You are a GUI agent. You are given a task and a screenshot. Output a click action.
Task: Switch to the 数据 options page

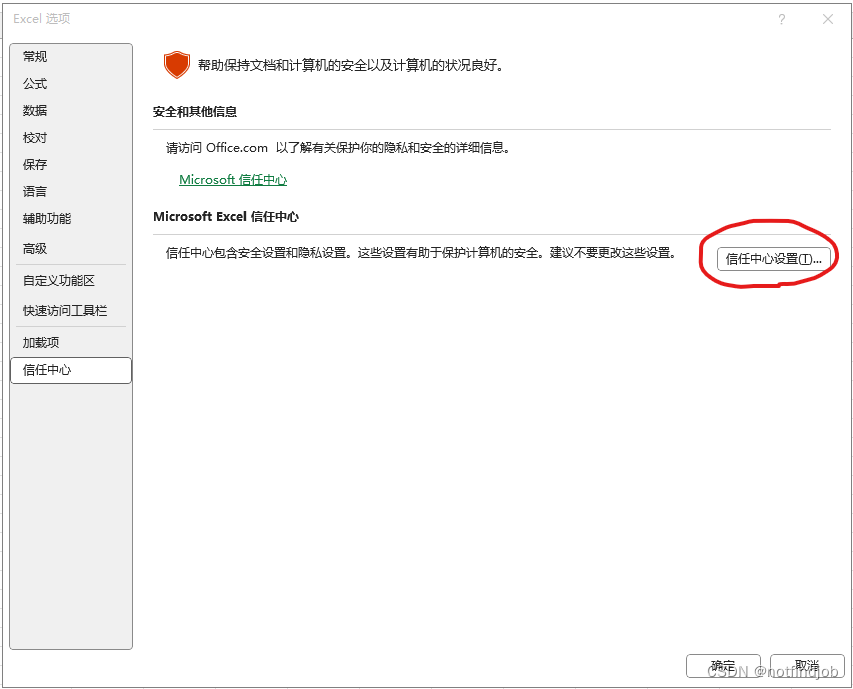pyautogui.click(x=71, y=110)
